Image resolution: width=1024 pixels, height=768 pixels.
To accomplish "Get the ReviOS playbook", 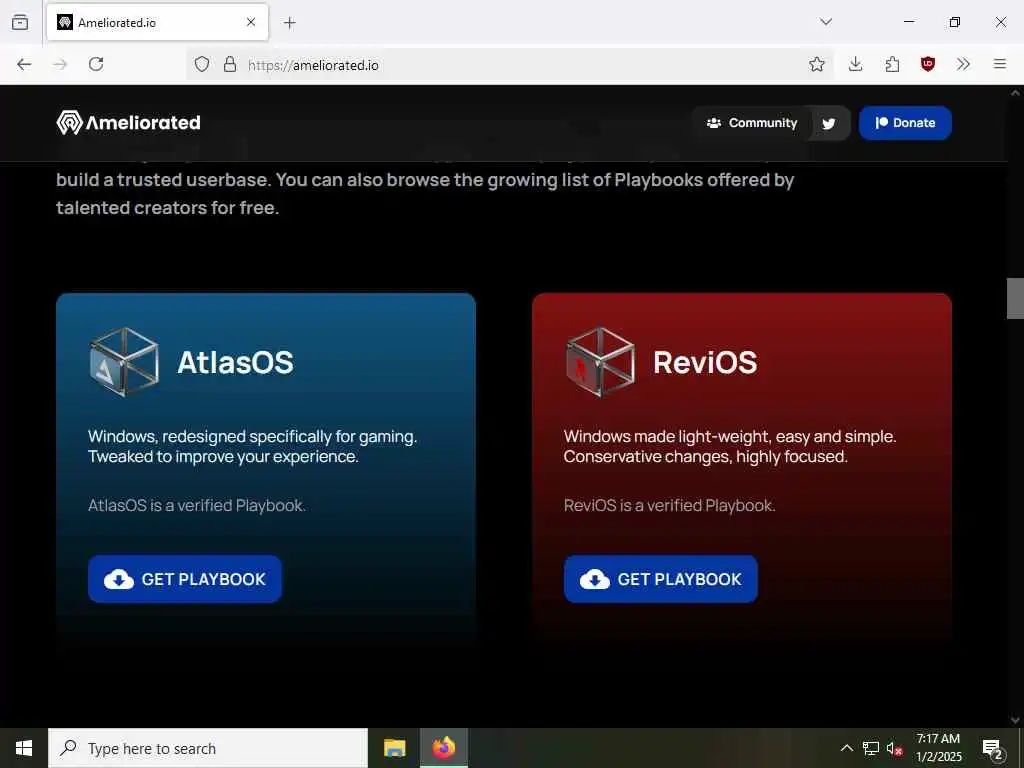I will [661, 579].
